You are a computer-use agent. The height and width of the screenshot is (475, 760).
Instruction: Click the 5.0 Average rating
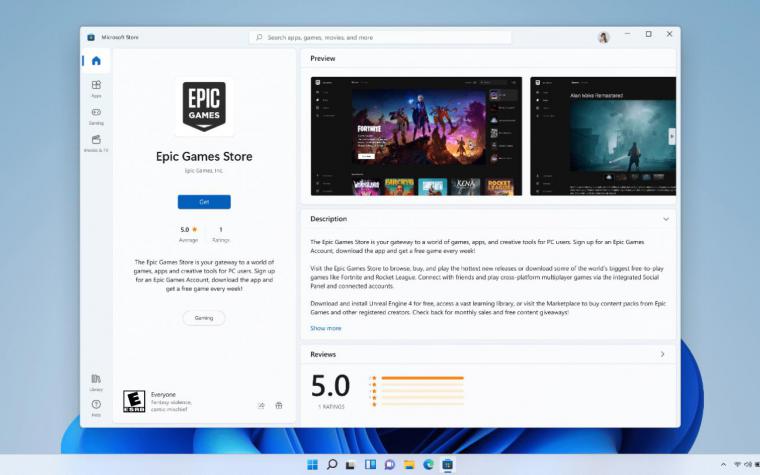click(189, 234)
